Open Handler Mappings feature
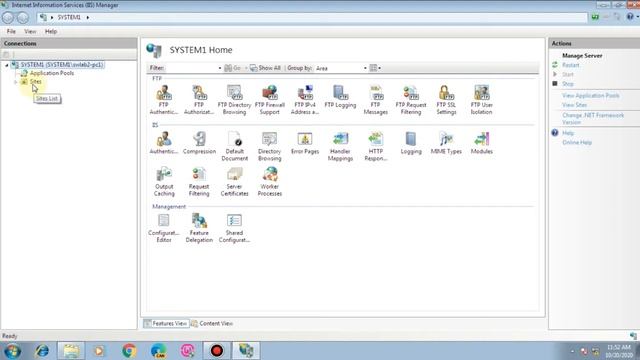640x360 pixels. coord(340,146)
